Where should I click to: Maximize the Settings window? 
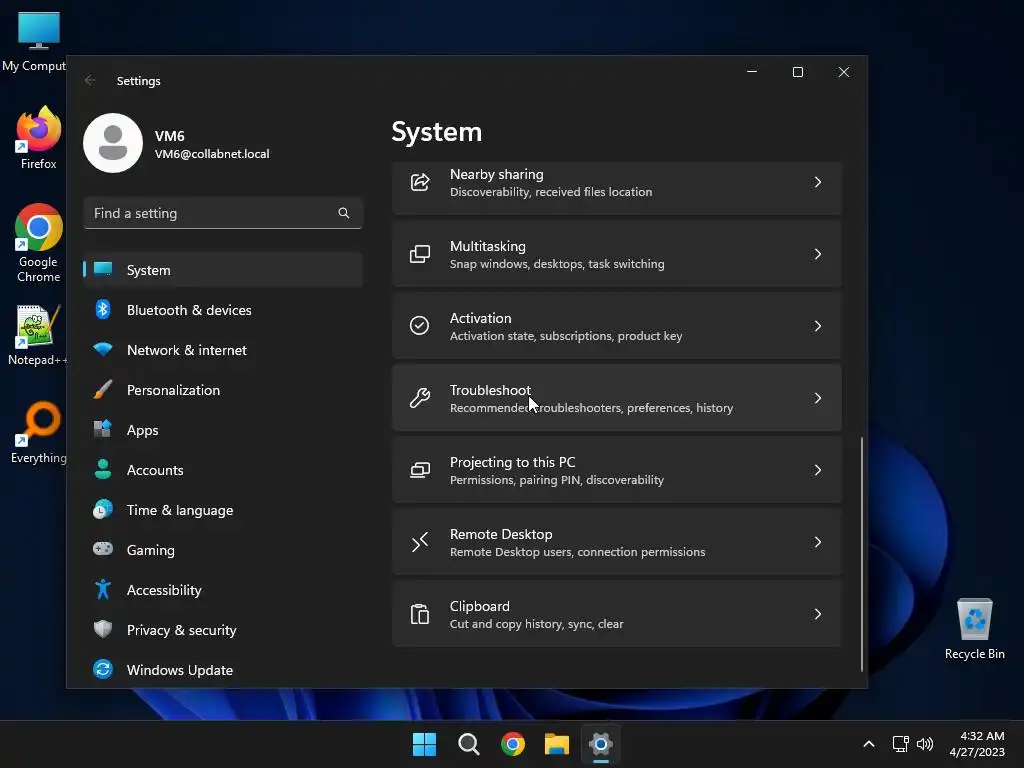(x=797, y=72)
